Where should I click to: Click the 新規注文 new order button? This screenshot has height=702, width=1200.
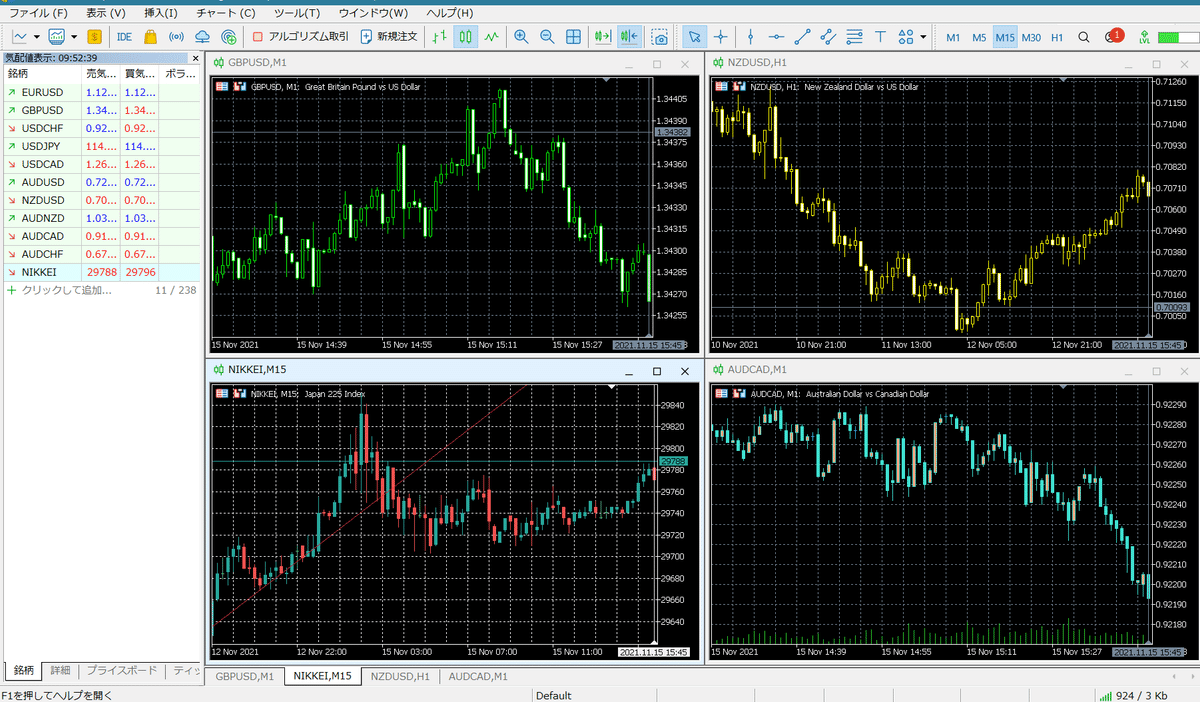(x=395, y=37)
